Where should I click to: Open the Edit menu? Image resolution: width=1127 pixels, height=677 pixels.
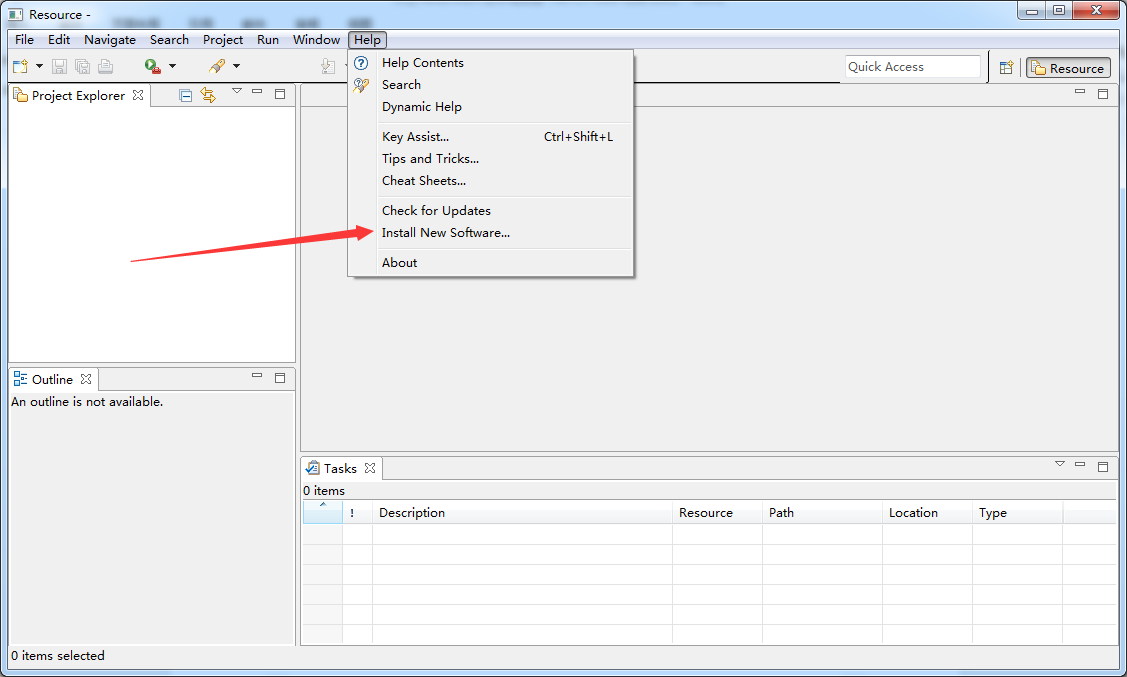click(x=59, y=40)
